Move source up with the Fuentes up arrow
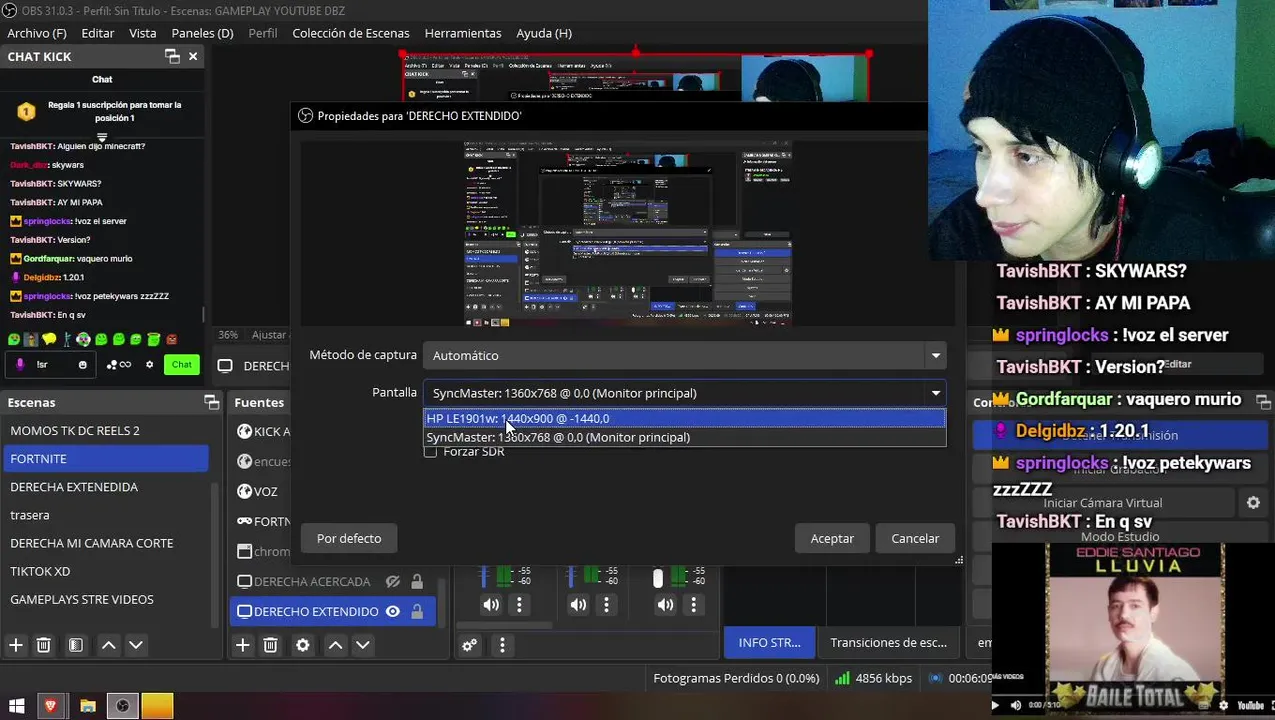This screenshot has height=720, width=1275. click(x=336, y=645)
